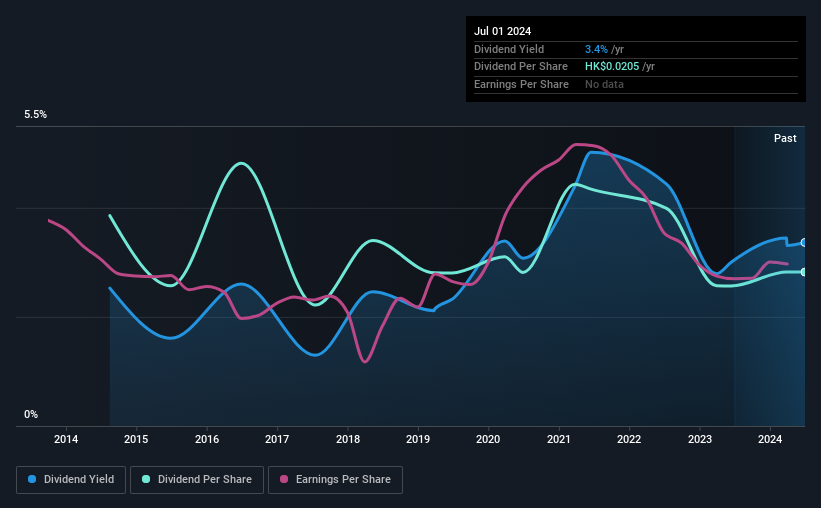
Task: Toggle the Earnings Per Share legend button
Action: tap(335, 480)
